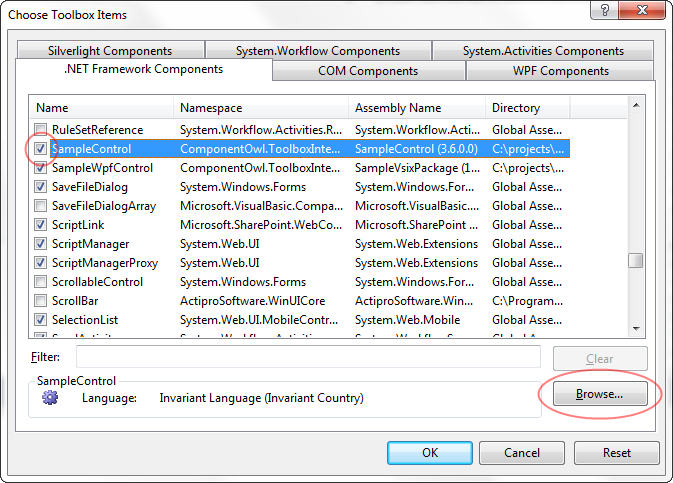The image size is (673, 483).
Task: Click inside the Filter text field
Action: [x=308, y=357]
